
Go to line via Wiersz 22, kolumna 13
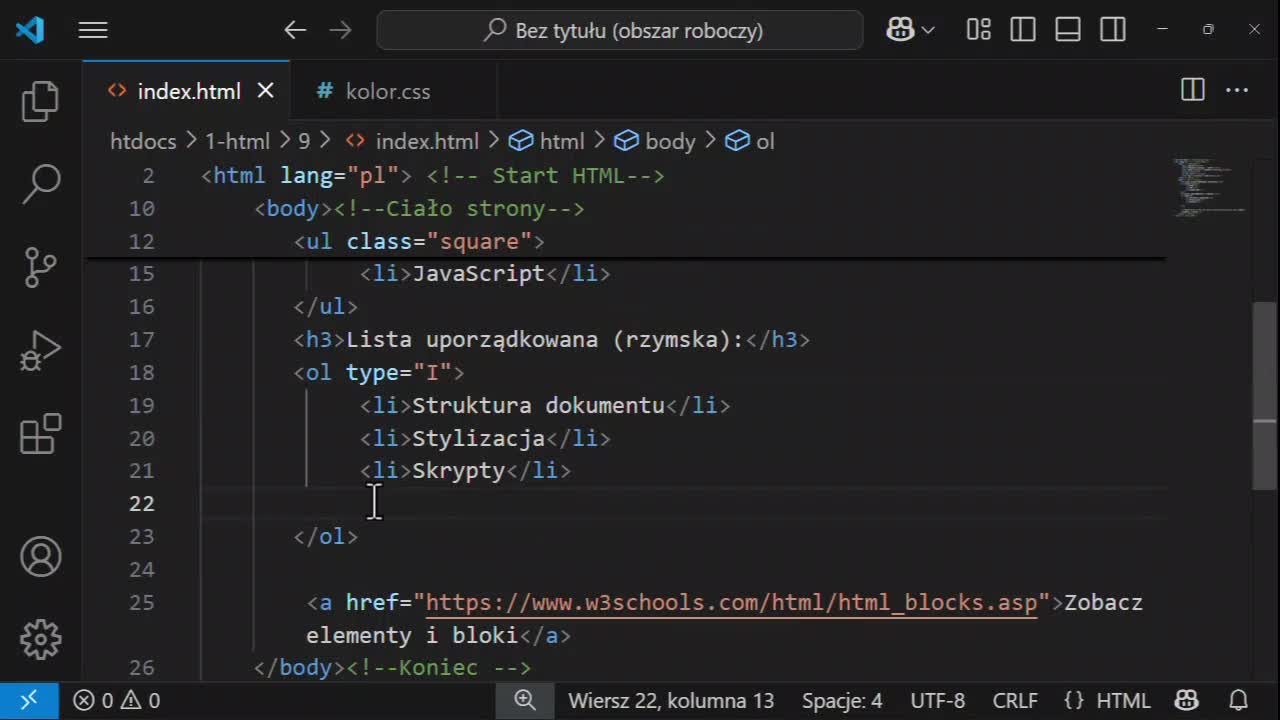point(671,701)
